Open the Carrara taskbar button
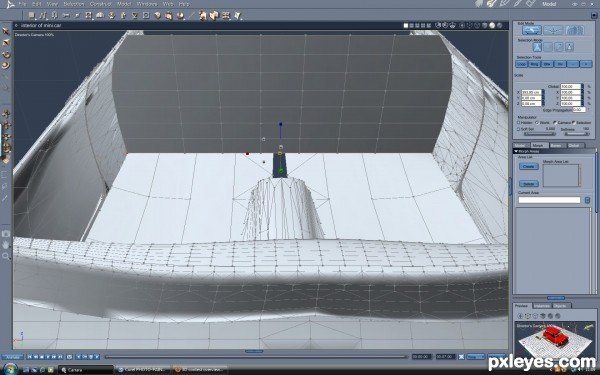The width and height of the screenshot is (600, 375). point(86,370)
